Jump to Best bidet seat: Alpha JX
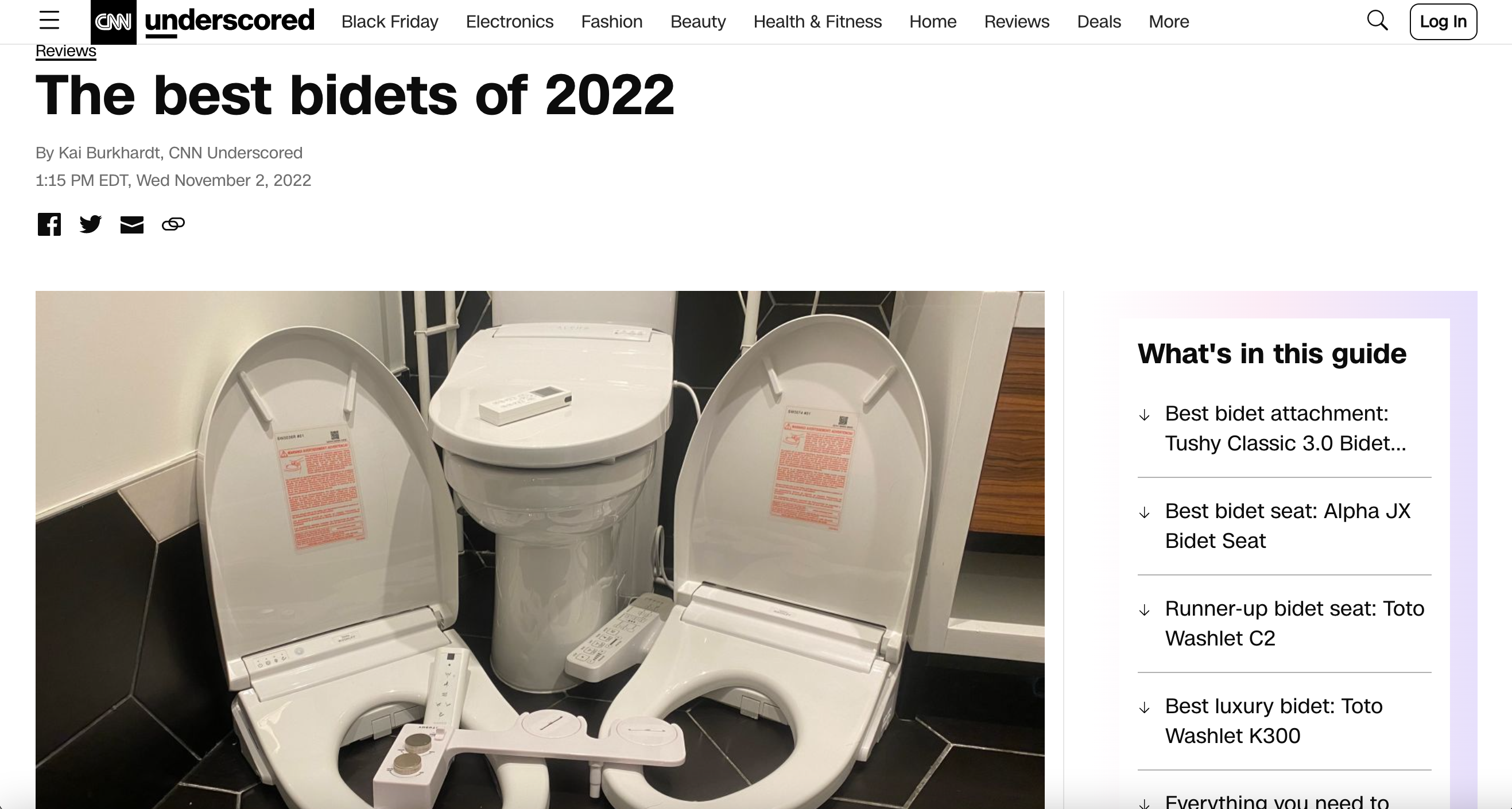Viewport: 1512px width, 809px height. pyautogui.click(x=1287, y=526)
